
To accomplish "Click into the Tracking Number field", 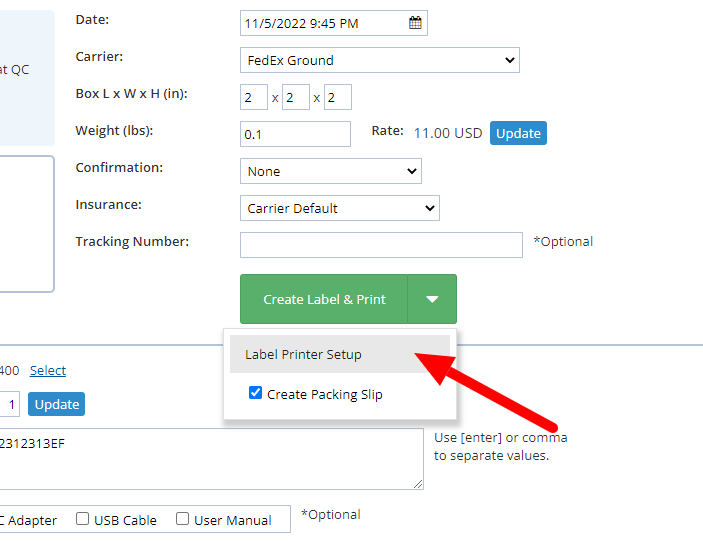I will pos(381,244).
